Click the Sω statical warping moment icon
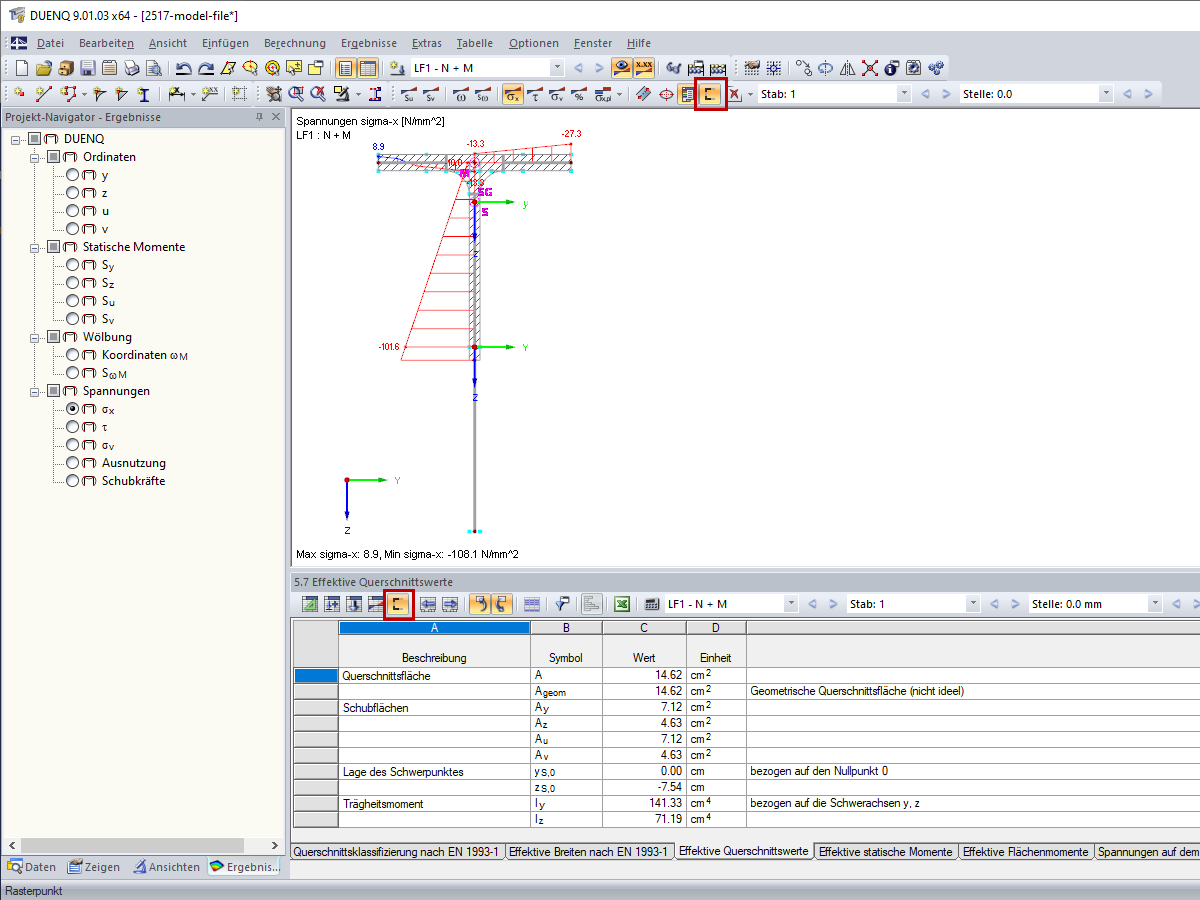This screenshot has width=1200, height=900. tap(483, 94)
